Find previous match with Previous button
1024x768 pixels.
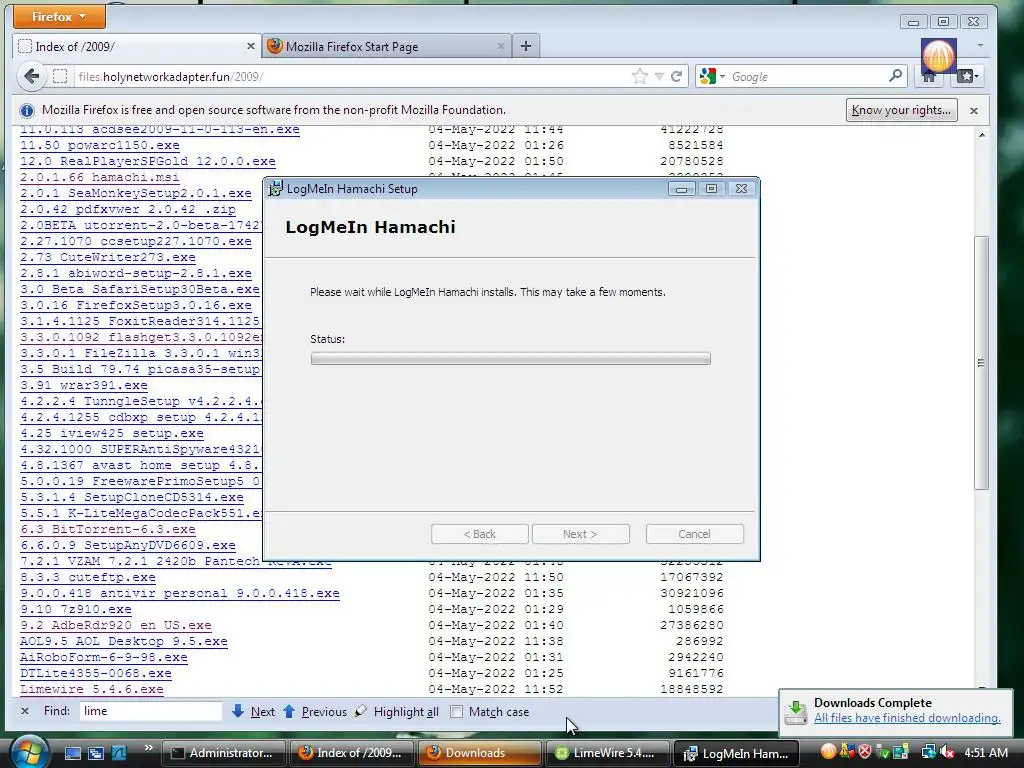point(315,712)
